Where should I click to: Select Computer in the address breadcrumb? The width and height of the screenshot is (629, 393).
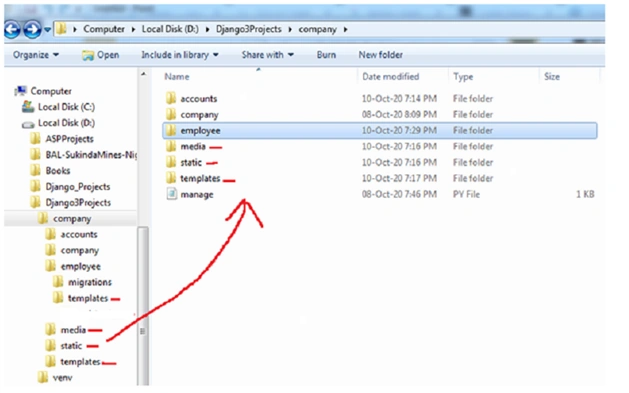(x=104, y=29)
